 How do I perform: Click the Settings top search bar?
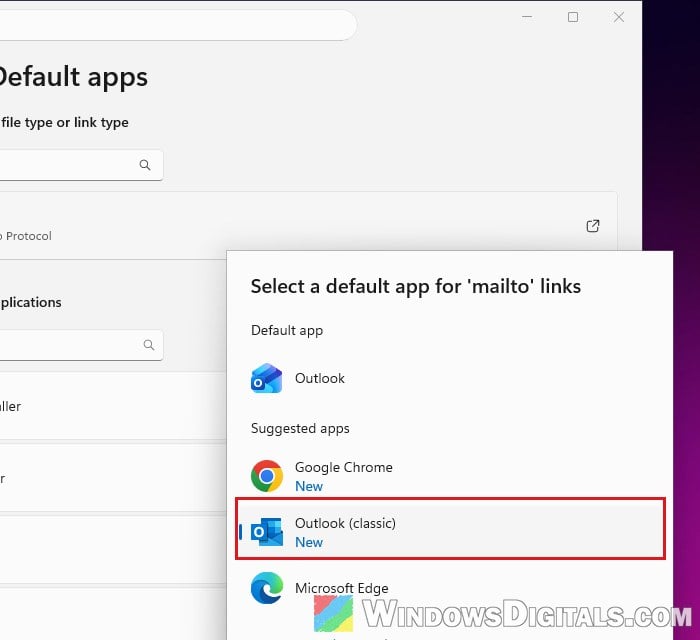(x=178, y=25)
